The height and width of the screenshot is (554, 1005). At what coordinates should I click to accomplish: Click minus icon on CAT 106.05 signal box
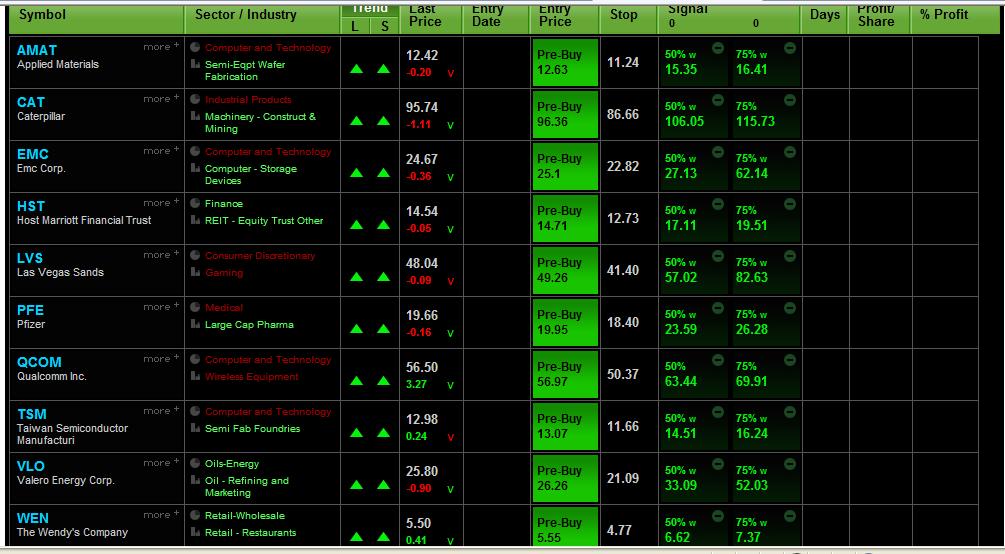click(x=718, y=100)
